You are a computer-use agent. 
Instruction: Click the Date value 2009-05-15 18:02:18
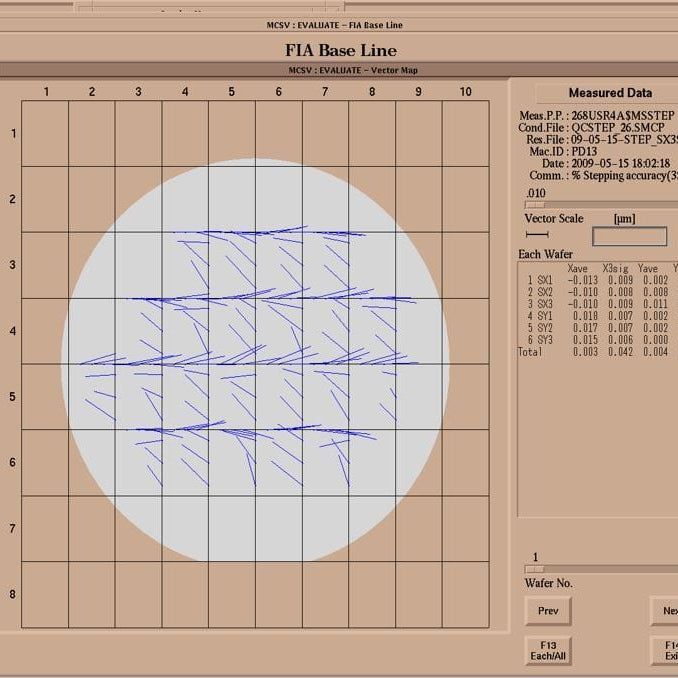(620, 163)
